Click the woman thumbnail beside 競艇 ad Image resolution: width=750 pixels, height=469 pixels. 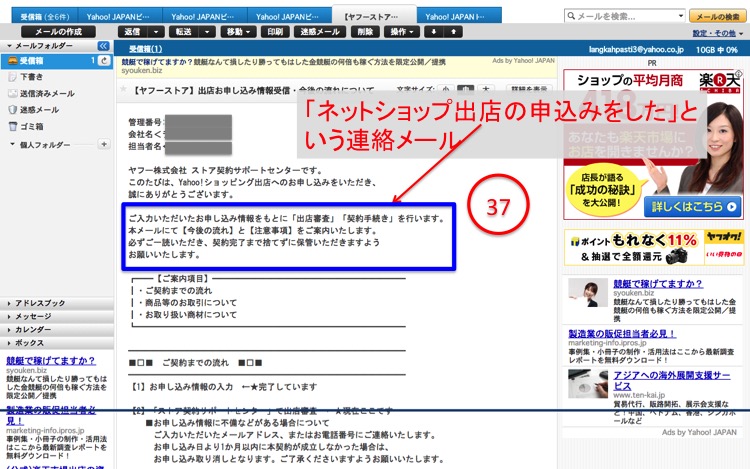tap(588, 292)
